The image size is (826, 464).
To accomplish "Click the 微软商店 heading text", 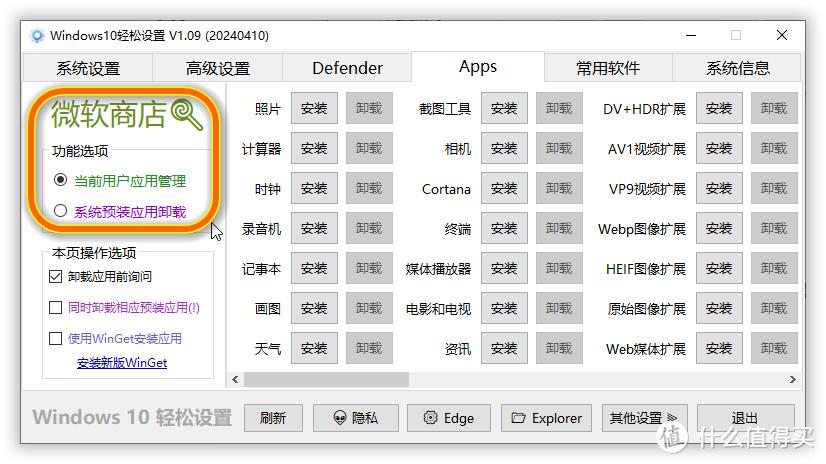I will point(109,114).
